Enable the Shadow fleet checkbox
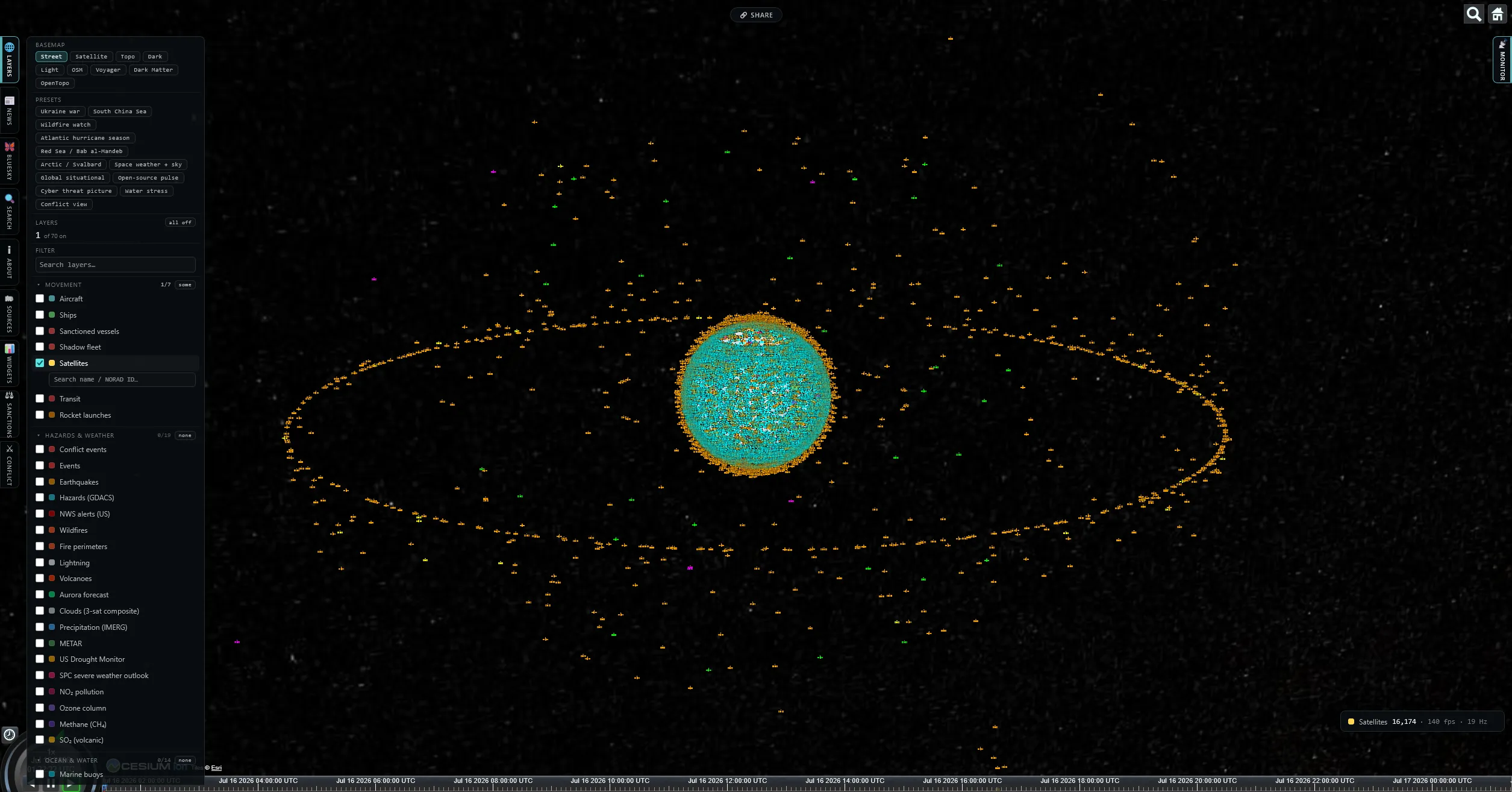This screenshot has height=792, width=1512. point(40,347)
